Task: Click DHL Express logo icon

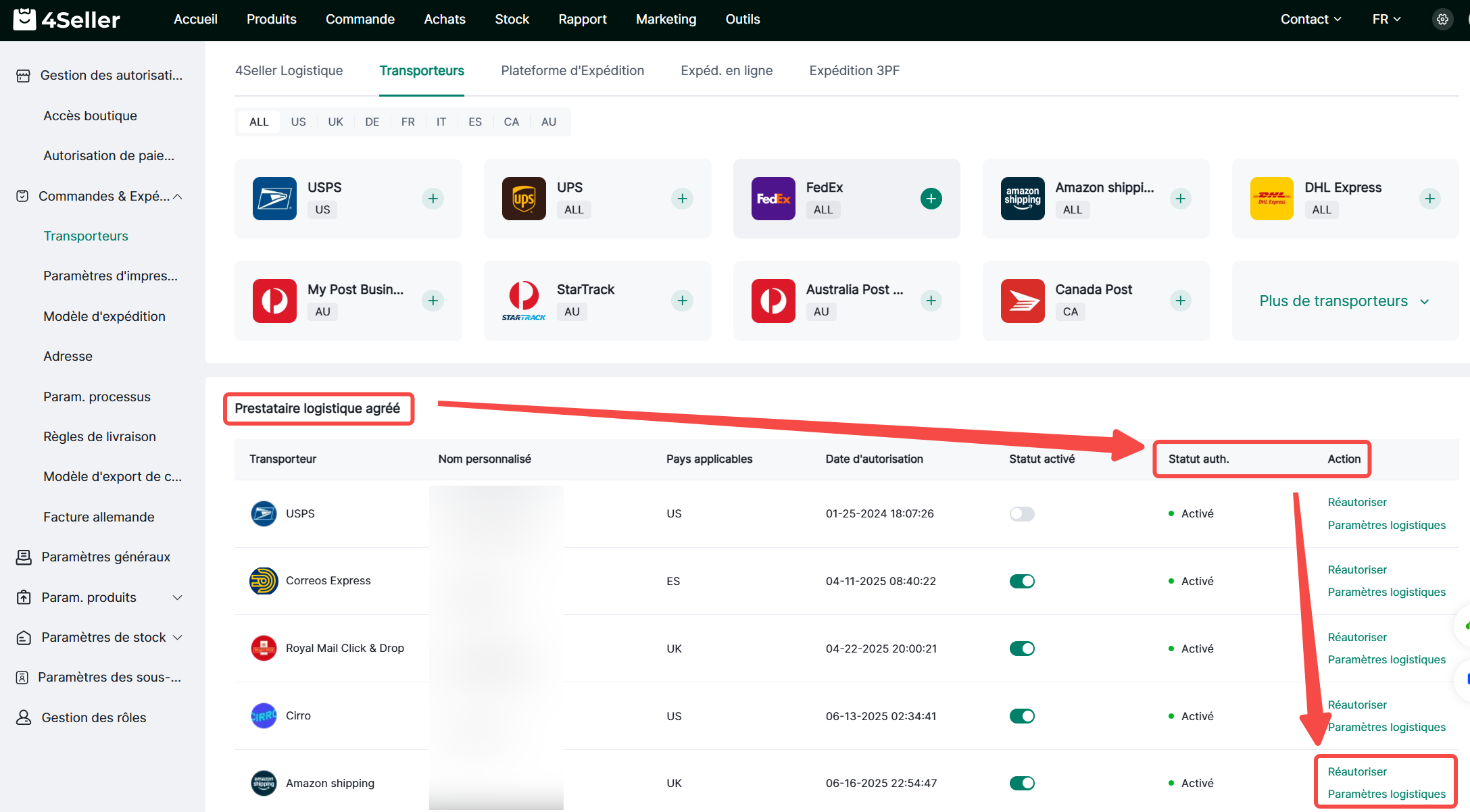Action: point(1271,199)
